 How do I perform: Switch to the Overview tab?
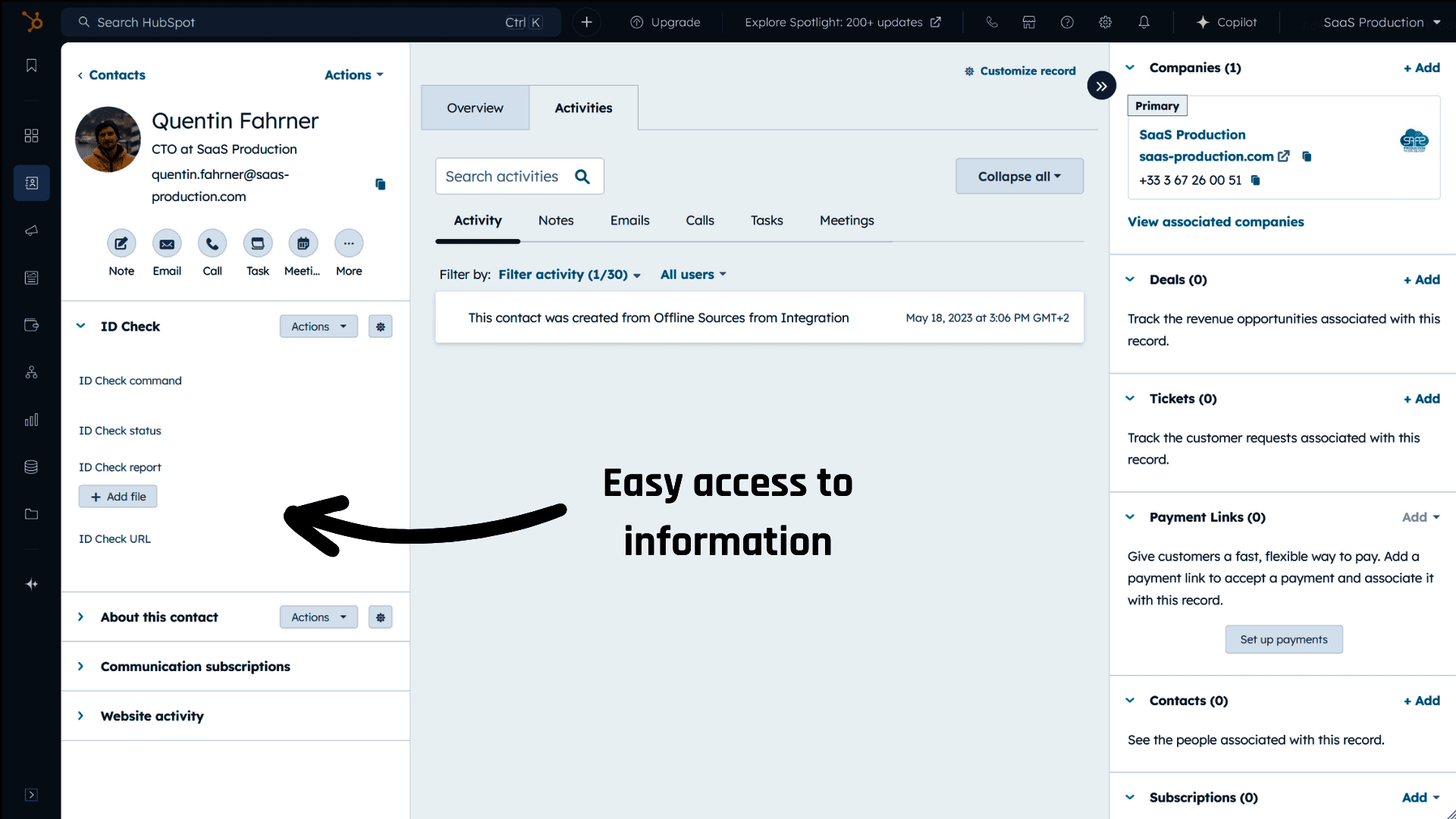[475, 108]
